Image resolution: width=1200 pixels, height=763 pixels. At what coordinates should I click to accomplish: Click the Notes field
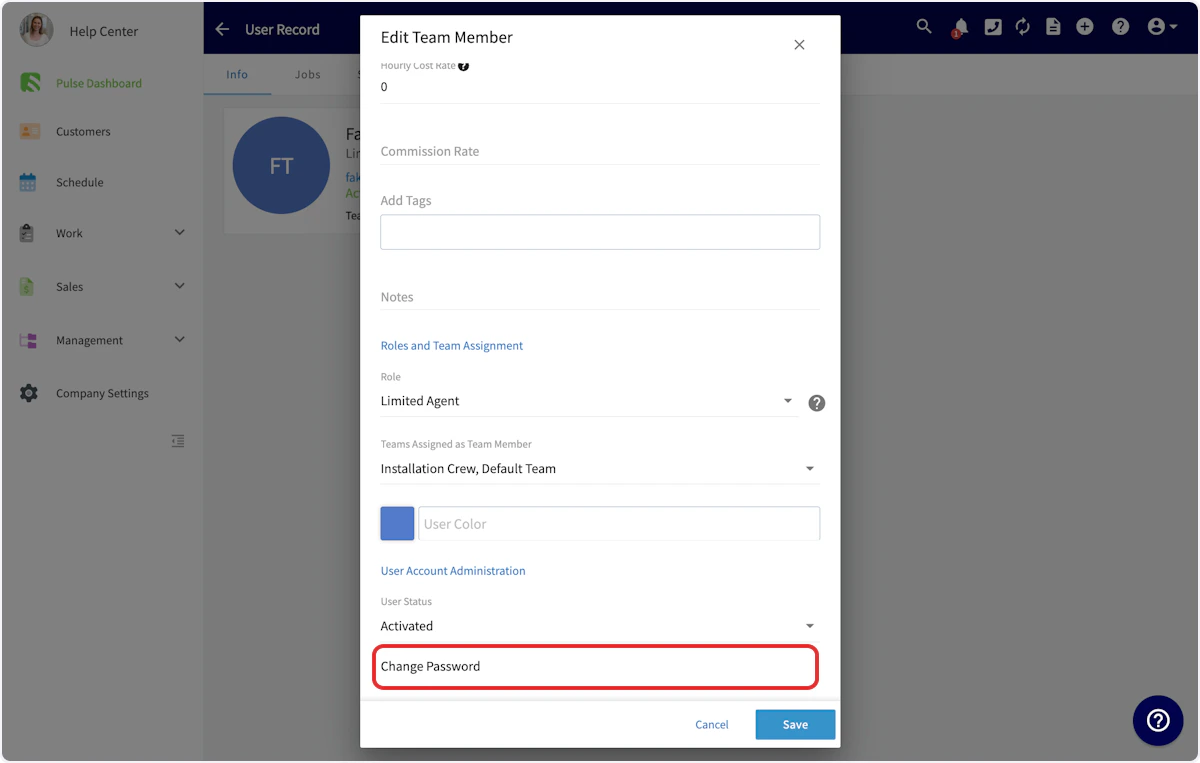coord(600,297)
